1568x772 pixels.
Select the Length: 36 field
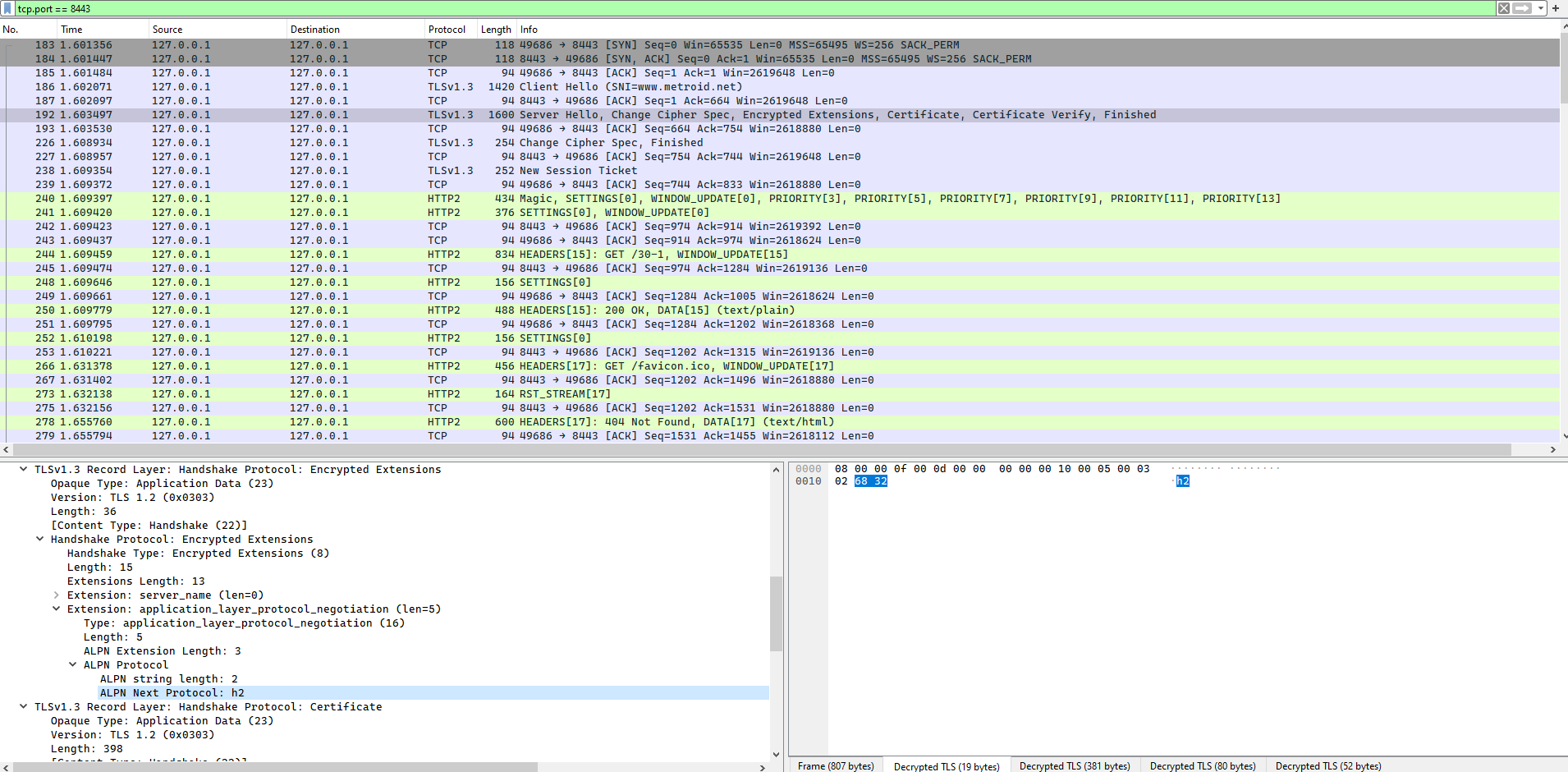click(x=83, y=512)
